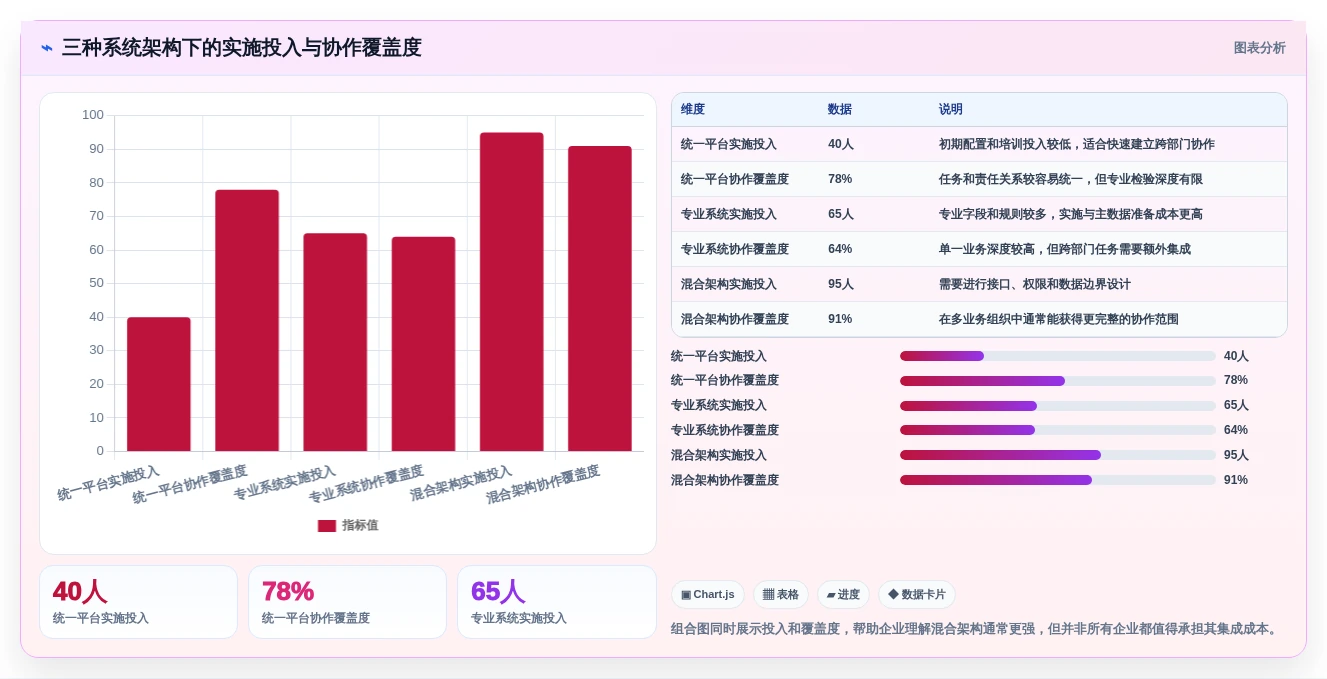This screenshot has height=679, width=1327.
Task: Click the 混合架构实施投入 chart bar
Action: [511, 292]
